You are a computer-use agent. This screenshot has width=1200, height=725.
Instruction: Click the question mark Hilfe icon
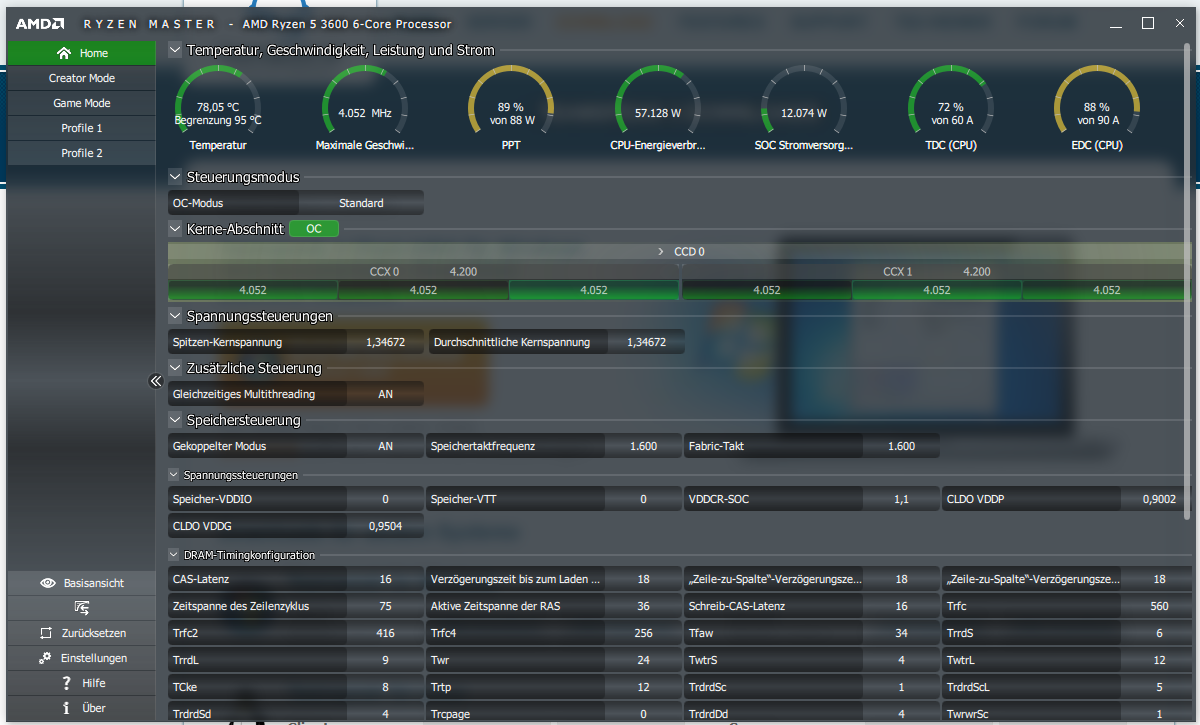[66, 683]
